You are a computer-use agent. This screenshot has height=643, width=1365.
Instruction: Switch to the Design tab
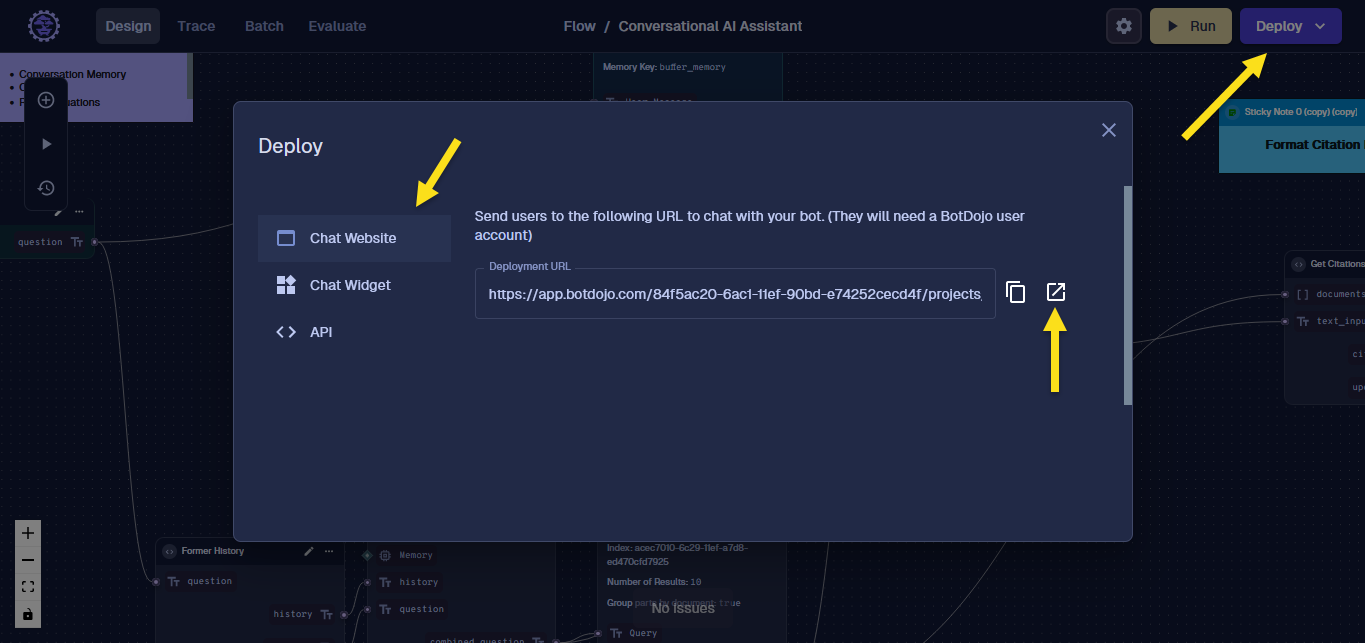[x=128, y=26]
